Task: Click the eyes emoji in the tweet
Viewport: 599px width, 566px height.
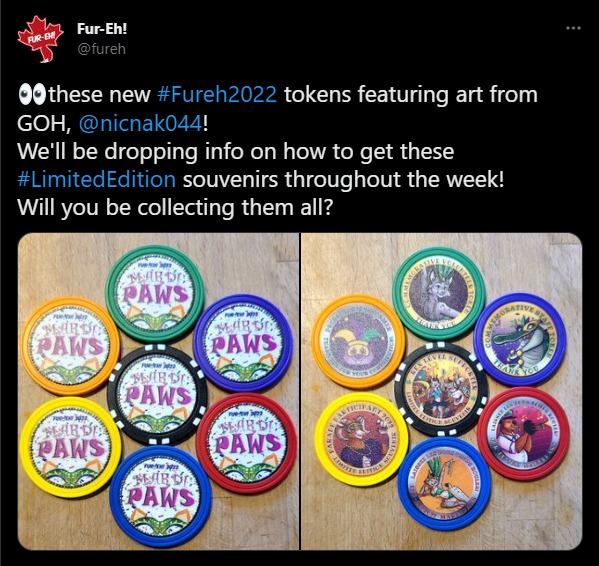Action: 32,95
